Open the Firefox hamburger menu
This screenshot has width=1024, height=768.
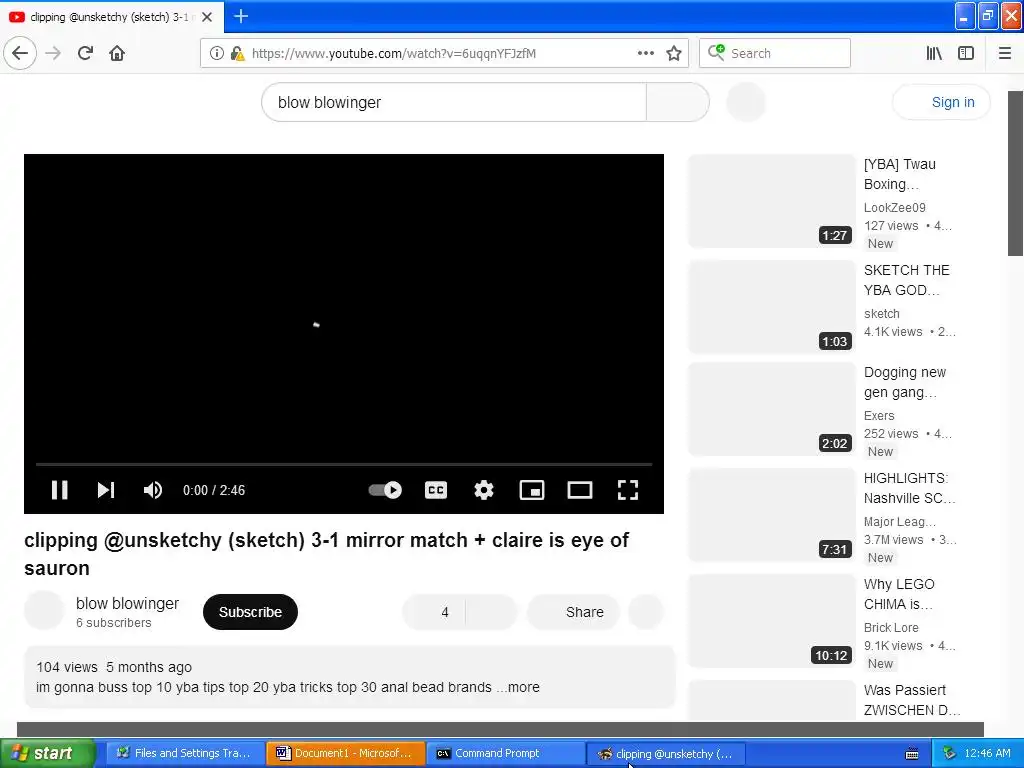tap(1004, 53)
